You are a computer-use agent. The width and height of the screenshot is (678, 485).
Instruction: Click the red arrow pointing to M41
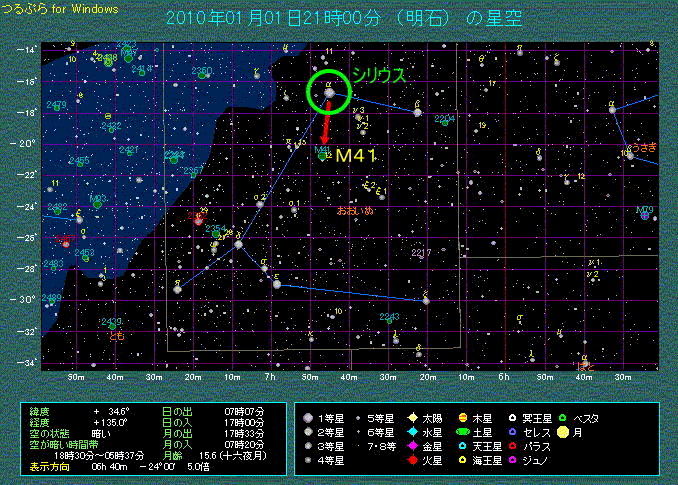pos(325,126)
